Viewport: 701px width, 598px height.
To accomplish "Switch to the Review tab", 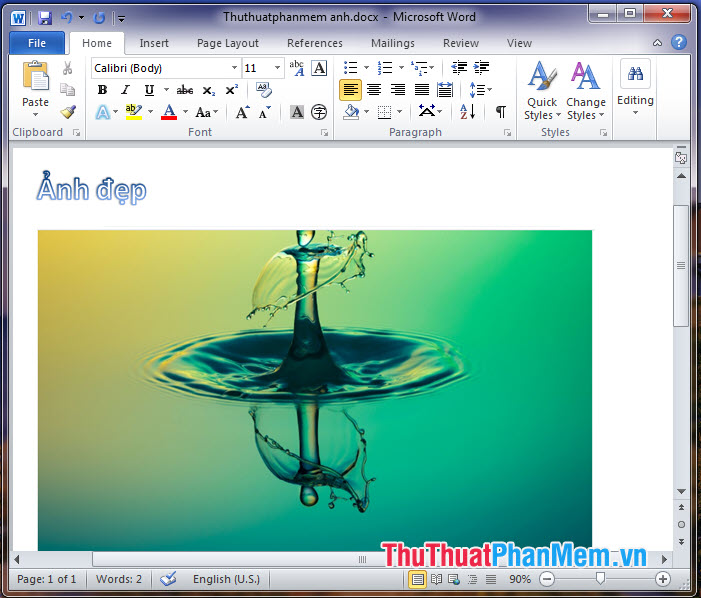I will tap(460, 43).
